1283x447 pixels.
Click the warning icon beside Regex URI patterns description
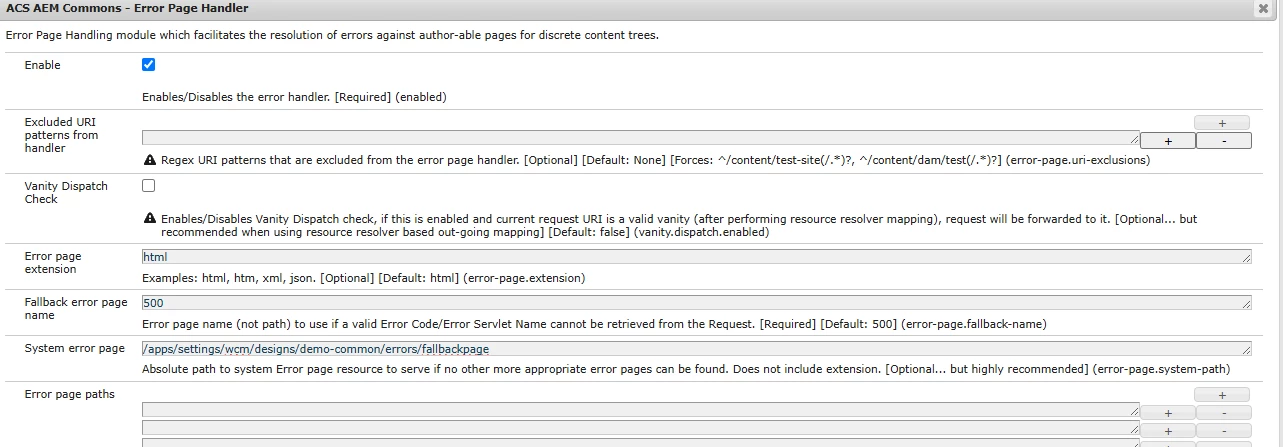(x=150, y=160)
